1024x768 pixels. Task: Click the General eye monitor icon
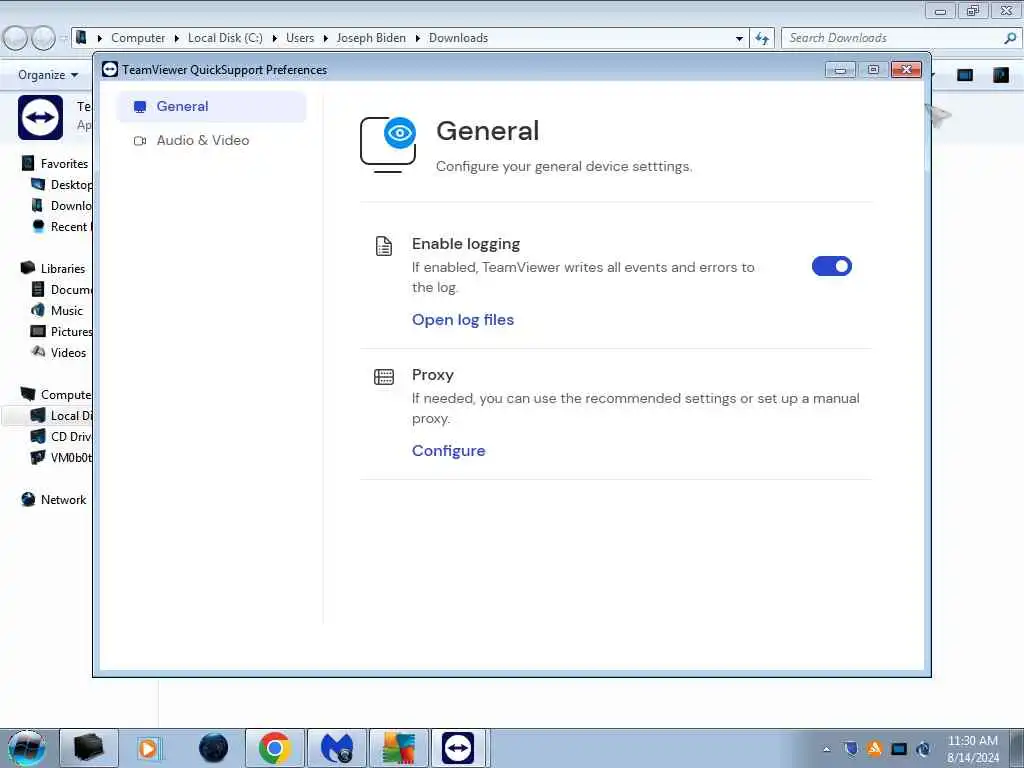point(389,144)
